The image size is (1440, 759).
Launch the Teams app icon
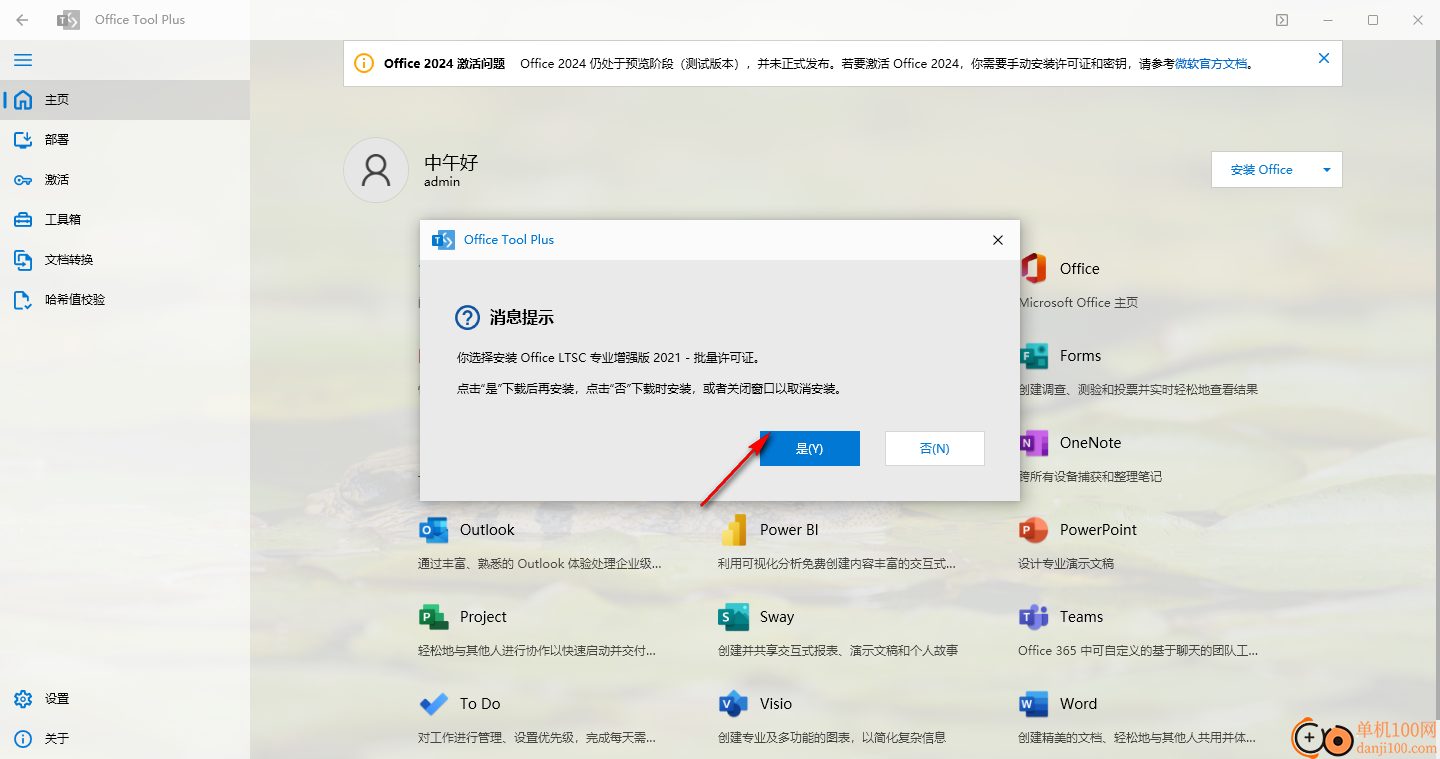[1033, 617]
